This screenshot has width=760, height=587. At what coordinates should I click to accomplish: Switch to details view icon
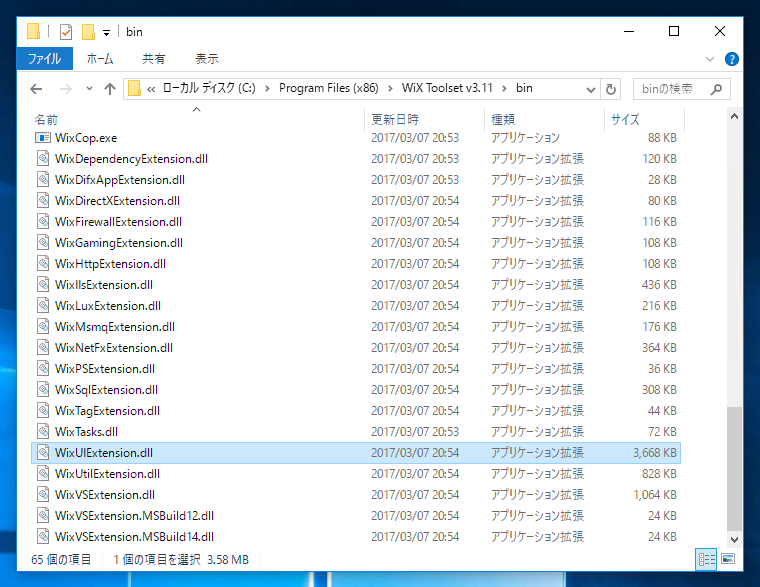click(x=706, y=559)
